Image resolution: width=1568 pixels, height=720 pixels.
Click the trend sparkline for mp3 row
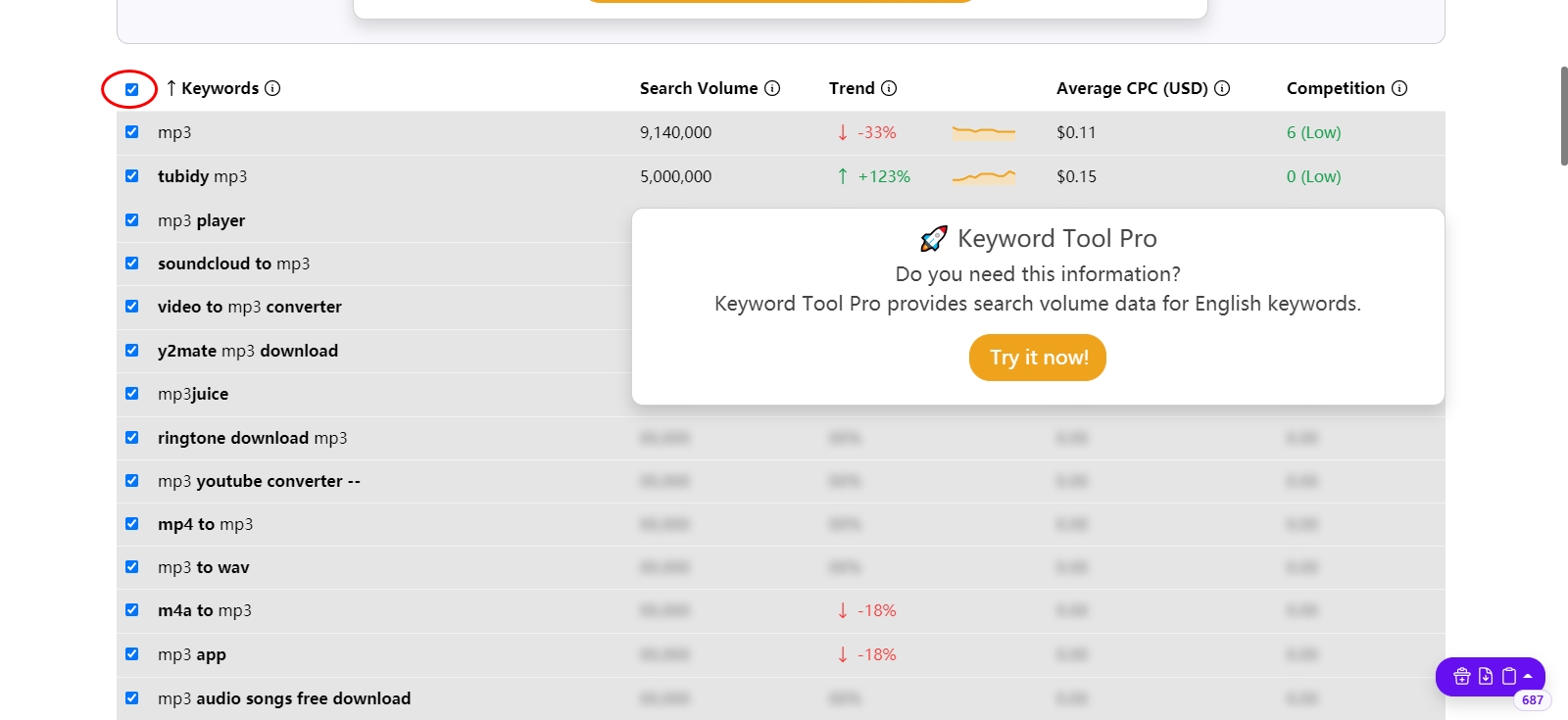tap(984, 132)
